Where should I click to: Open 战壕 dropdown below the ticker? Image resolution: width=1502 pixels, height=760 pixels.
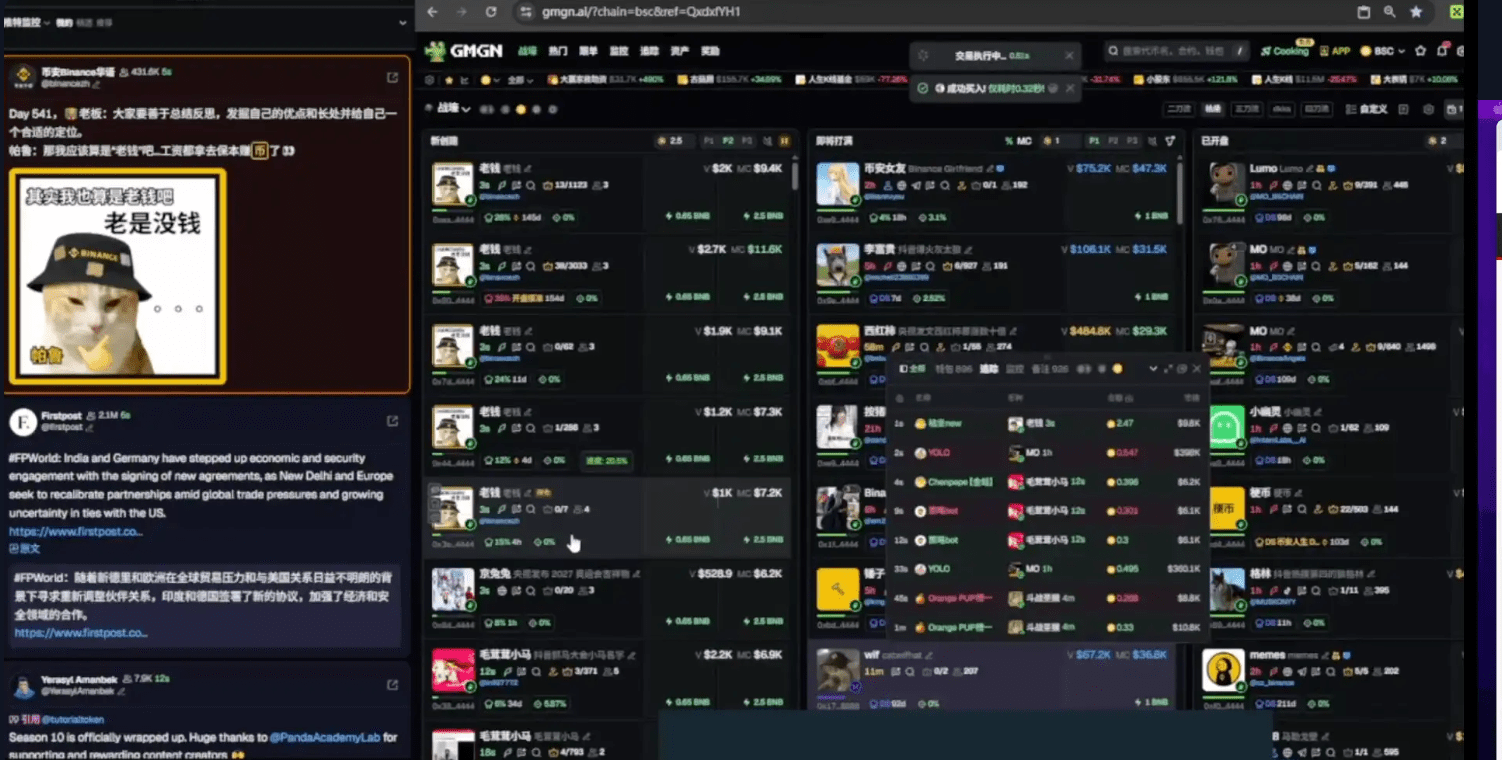(x=453, y=108)
